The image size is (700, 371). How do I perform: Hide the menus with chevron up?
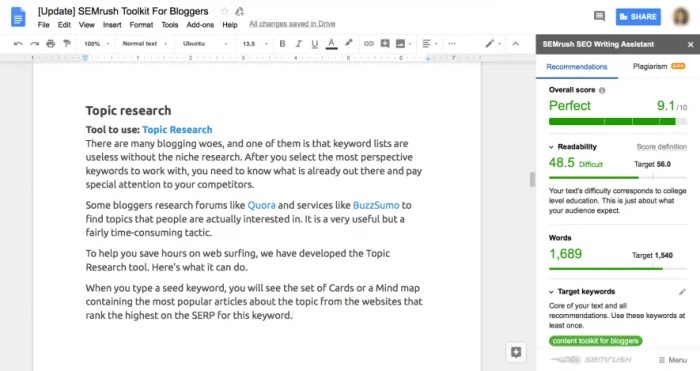(516, 44)
